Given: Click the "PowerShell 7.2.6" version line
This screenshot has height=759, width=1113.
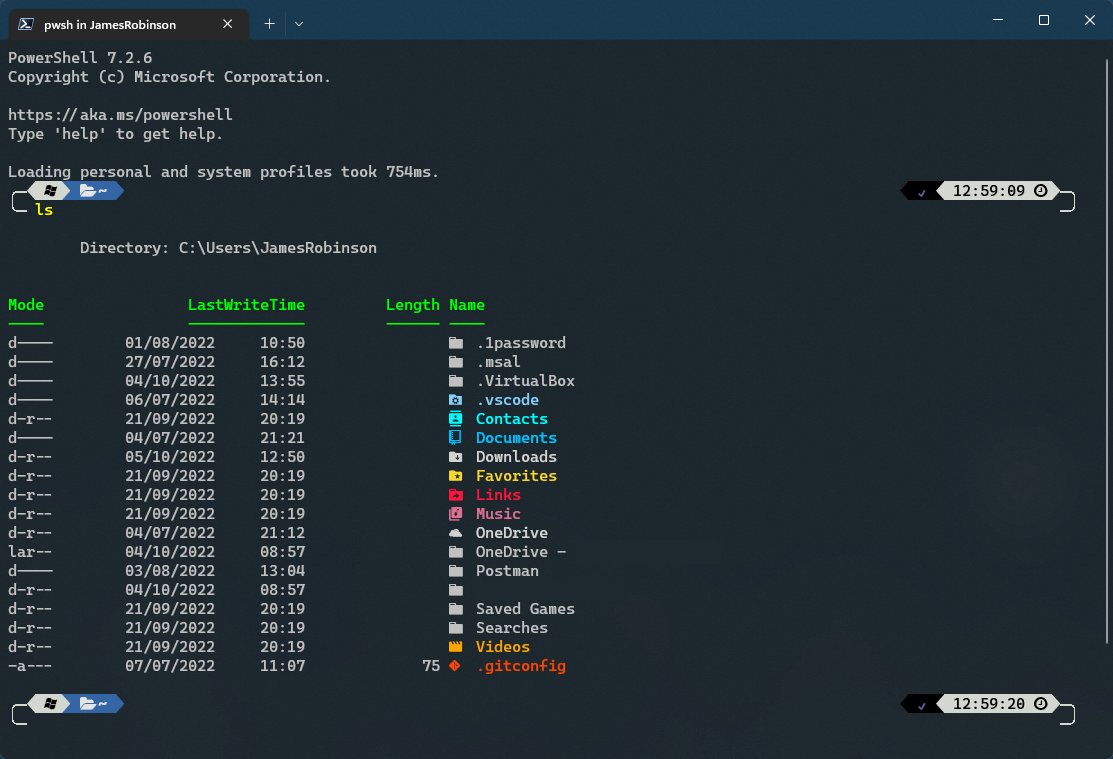Looking at the screenshot, I should 80,58.
